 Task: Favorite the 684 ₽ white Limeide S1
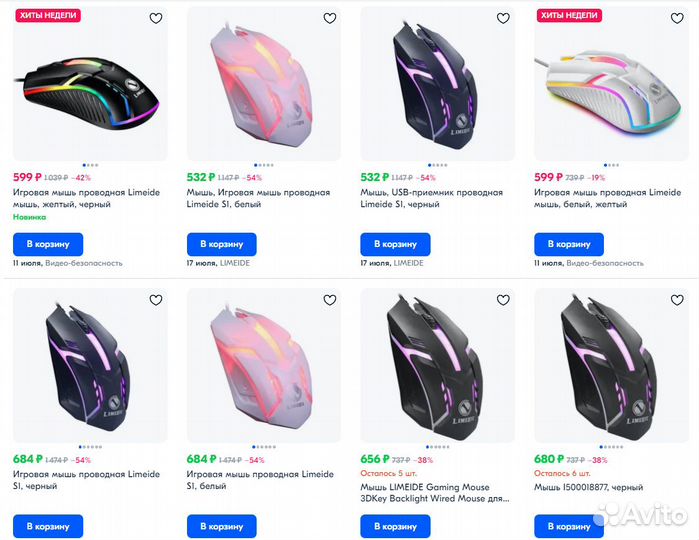(x=330, y=300)
